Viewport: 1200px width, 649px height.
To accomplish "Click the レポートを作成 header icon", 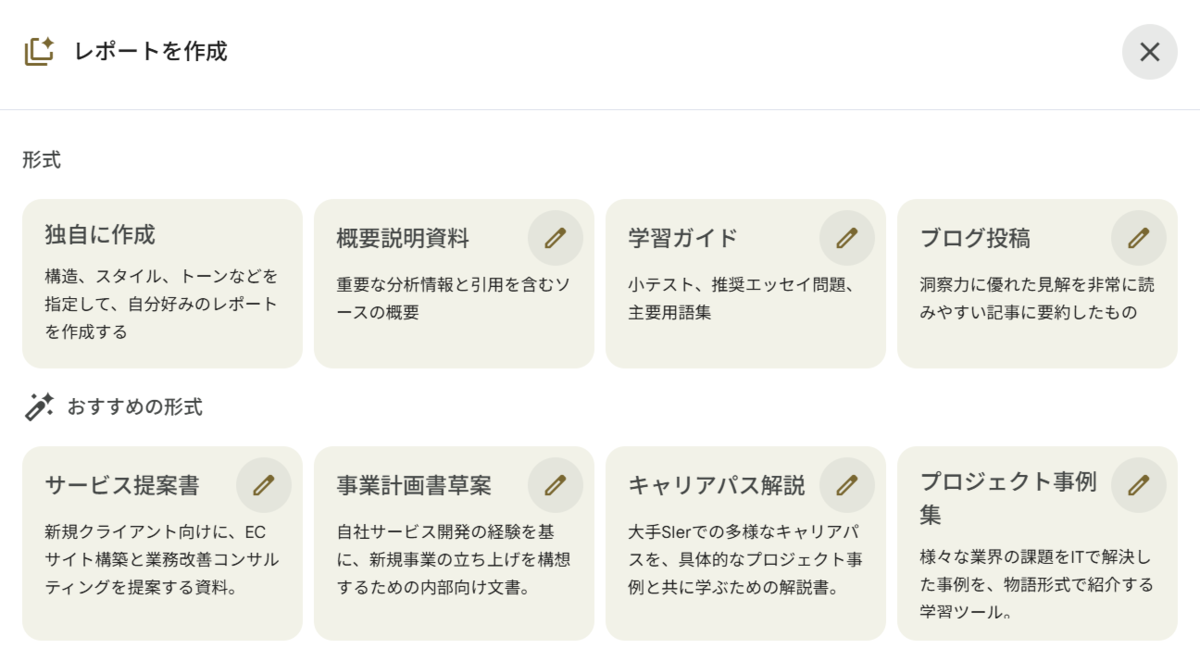I will coord(39,51).
